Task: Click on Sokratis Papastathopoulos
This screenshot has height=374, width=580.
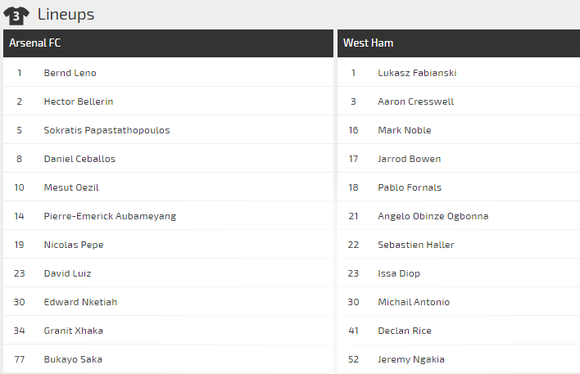Action: point(107,130)
